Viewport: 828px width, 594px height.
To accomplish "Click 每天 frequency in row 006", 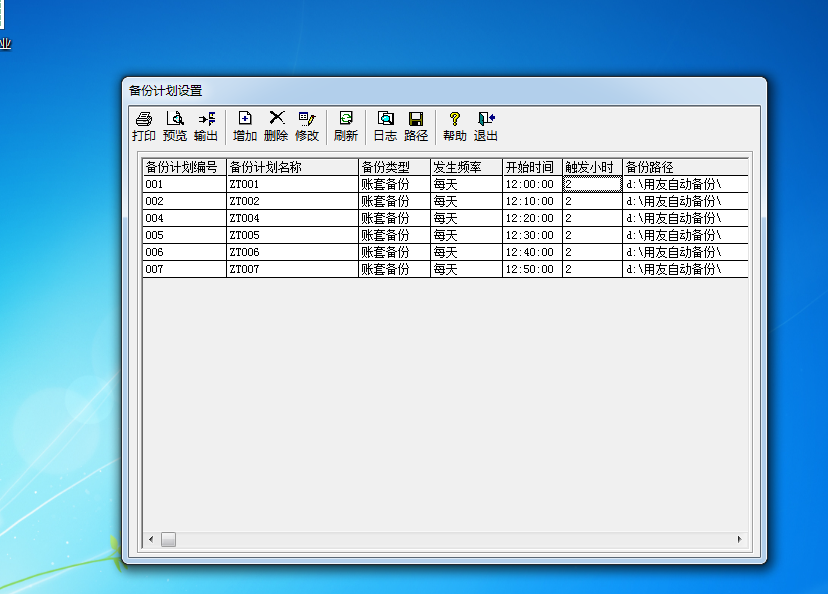I will coord(466,252).
